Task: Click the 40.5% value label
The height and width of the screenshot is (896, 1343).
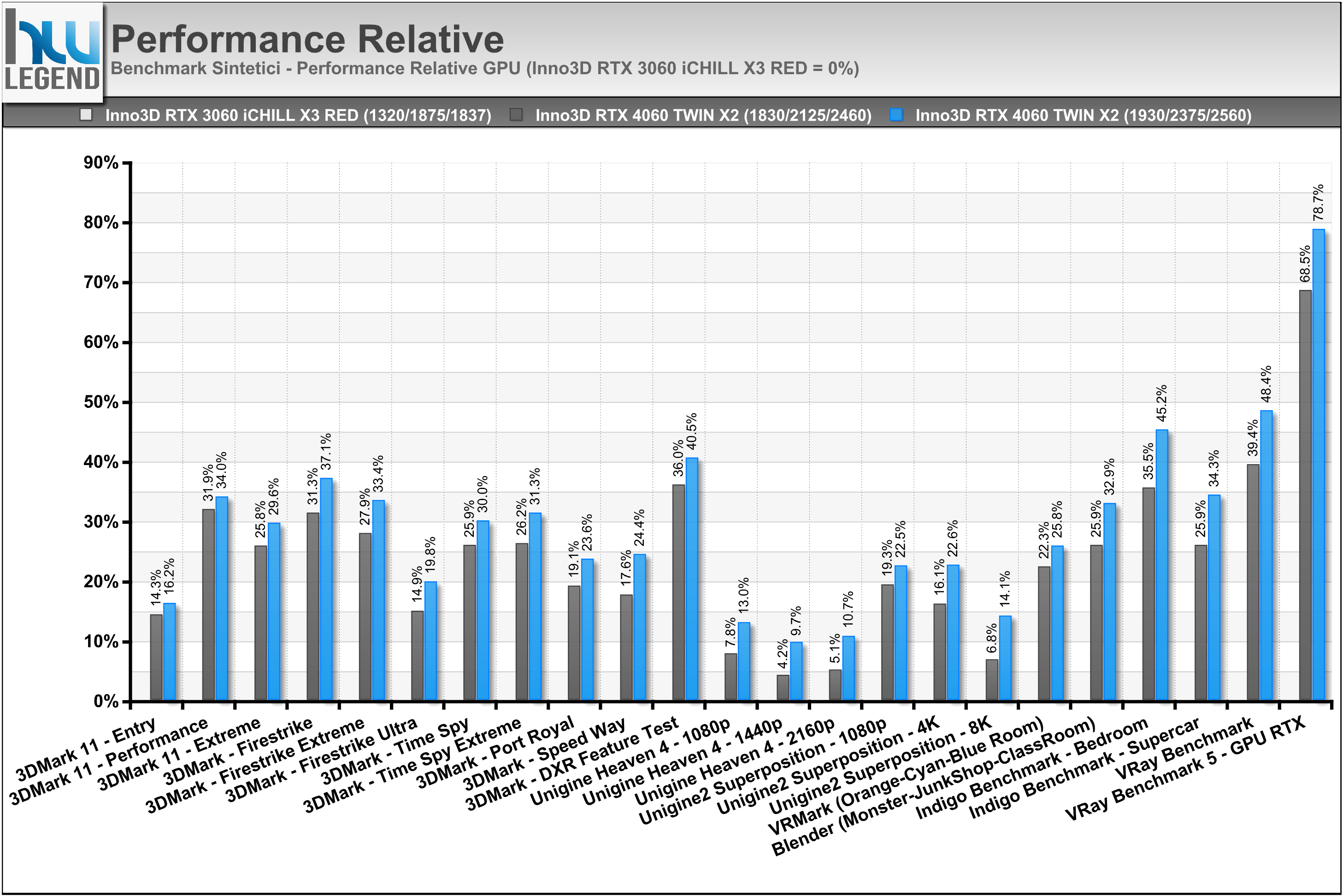Action: tap(691, 431)
